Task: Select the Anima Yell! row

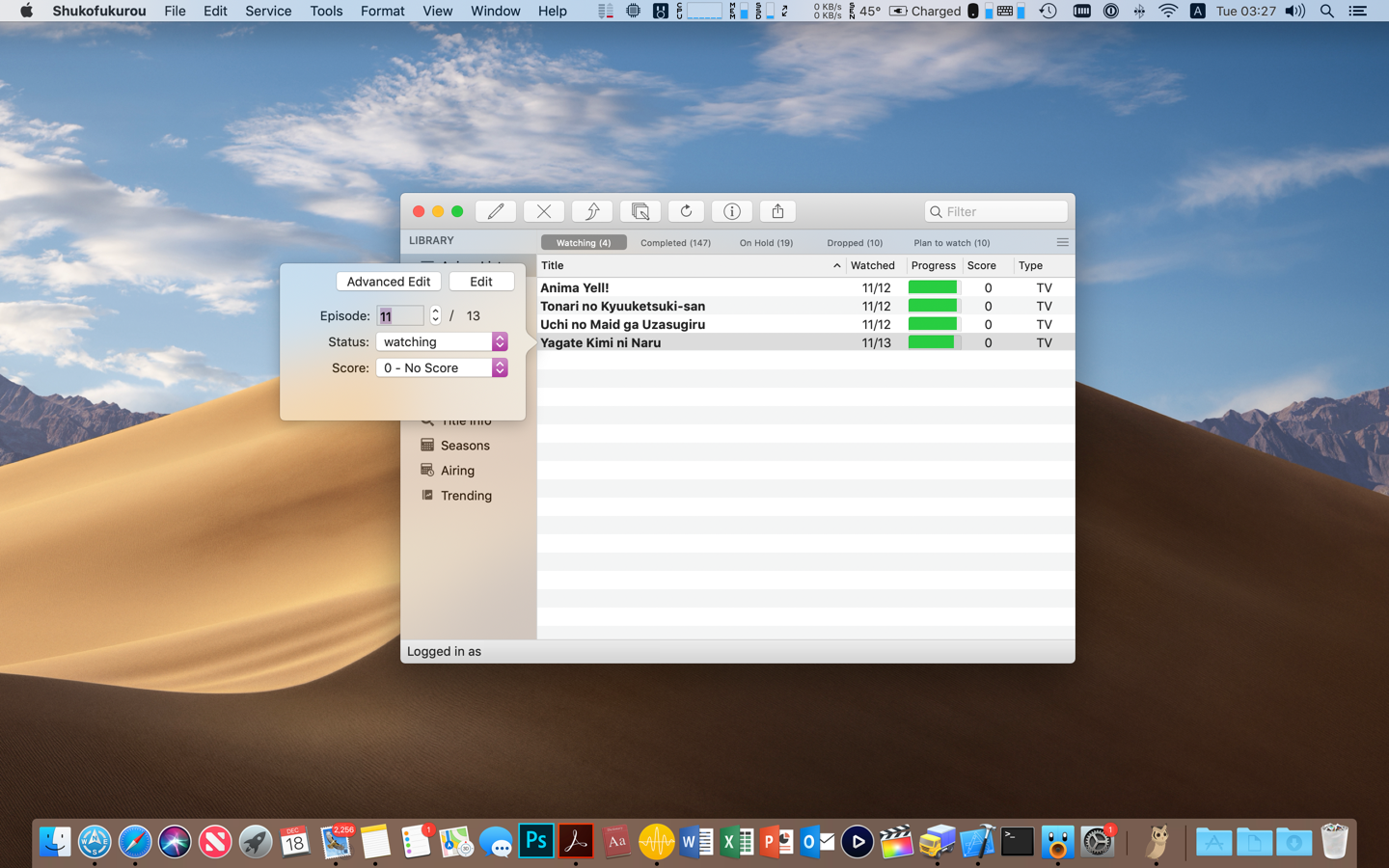Action: pos(805,287)
